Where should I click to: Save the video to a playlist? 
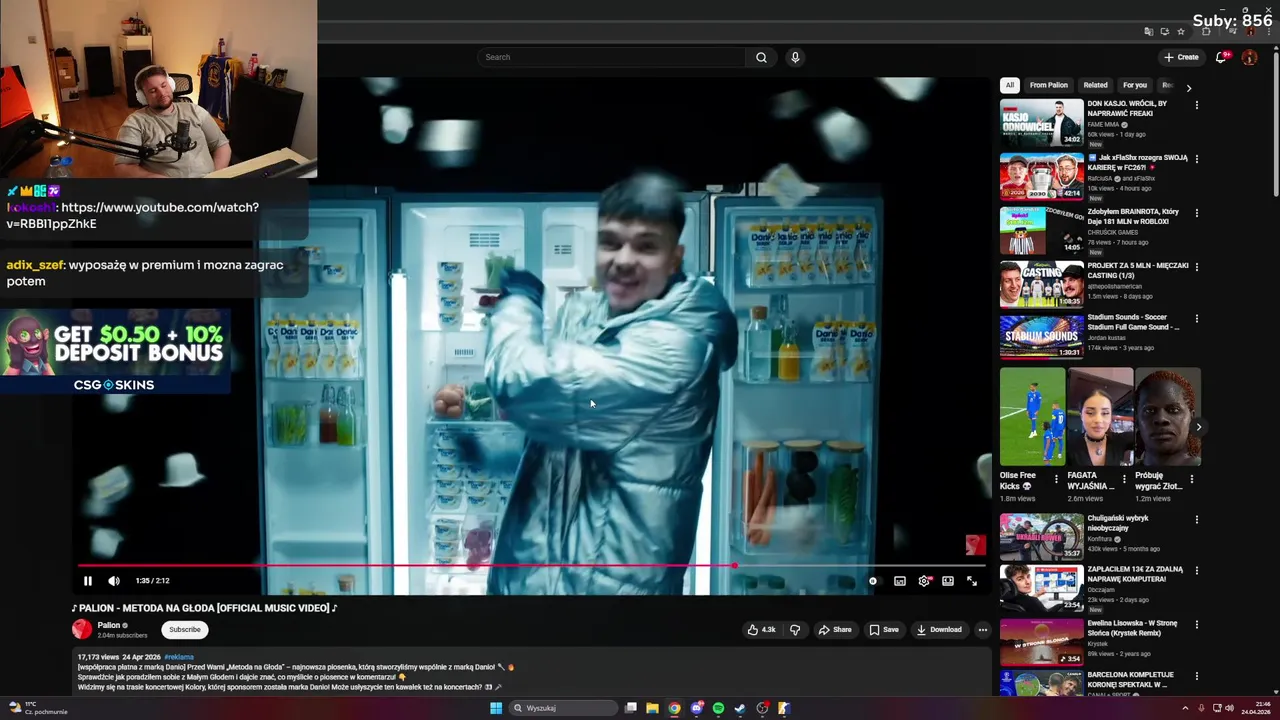[884, 630]
